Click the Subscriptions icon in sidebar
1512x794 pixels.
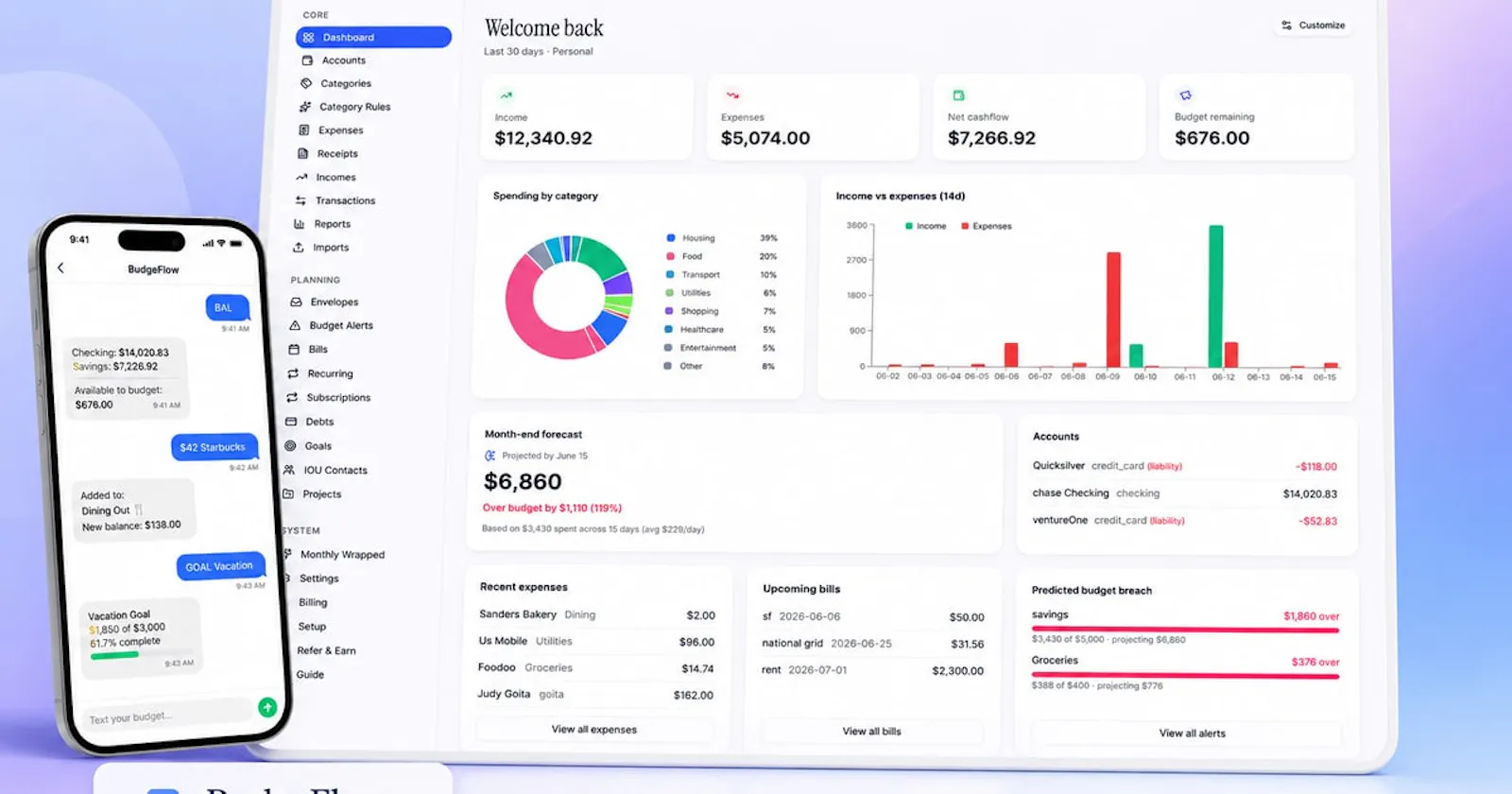pos(292,398)
